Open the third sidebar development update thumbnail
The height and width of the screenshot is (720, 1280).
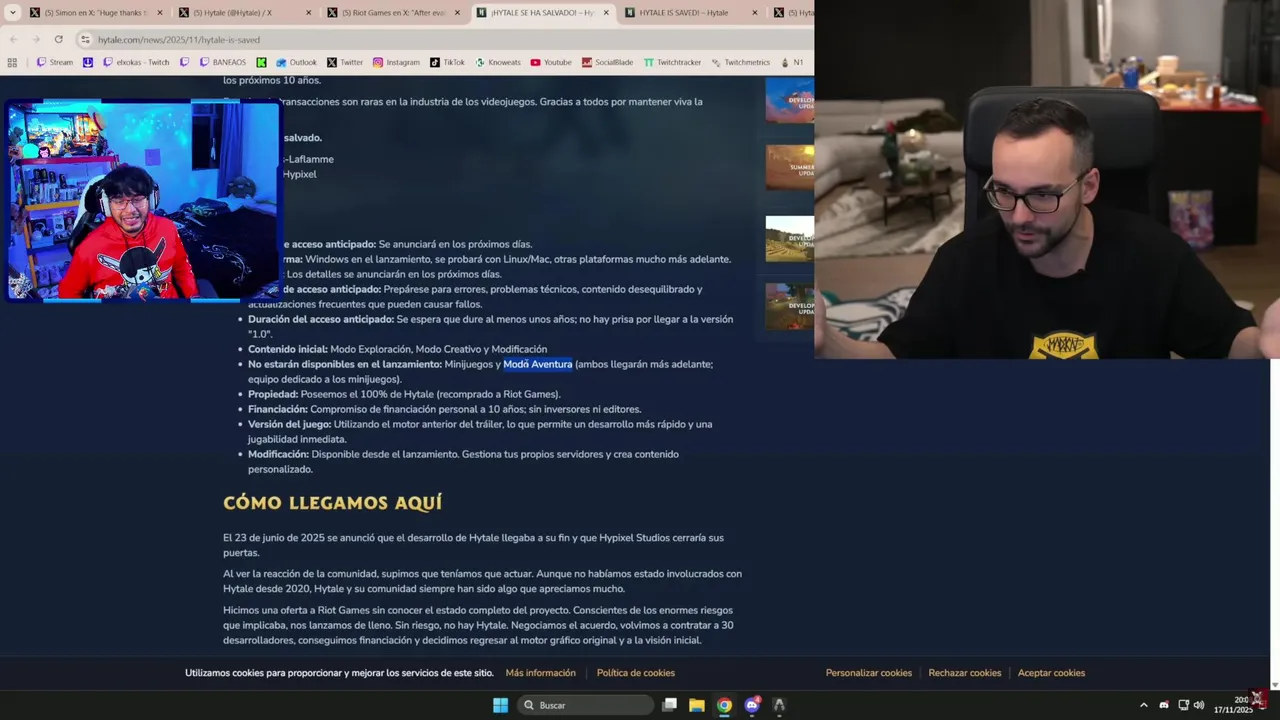(790, 239)
